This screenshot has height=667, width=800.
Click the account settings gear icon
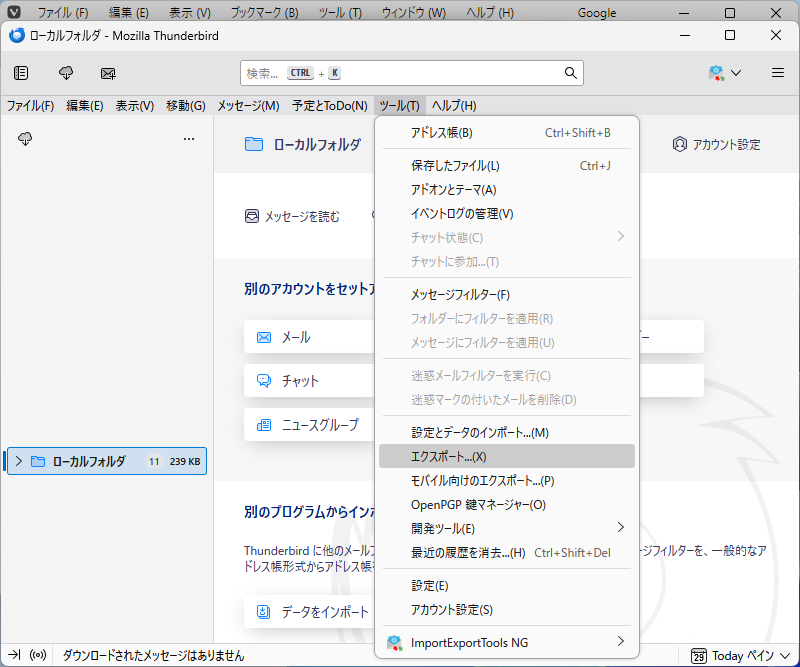[680, 144]
